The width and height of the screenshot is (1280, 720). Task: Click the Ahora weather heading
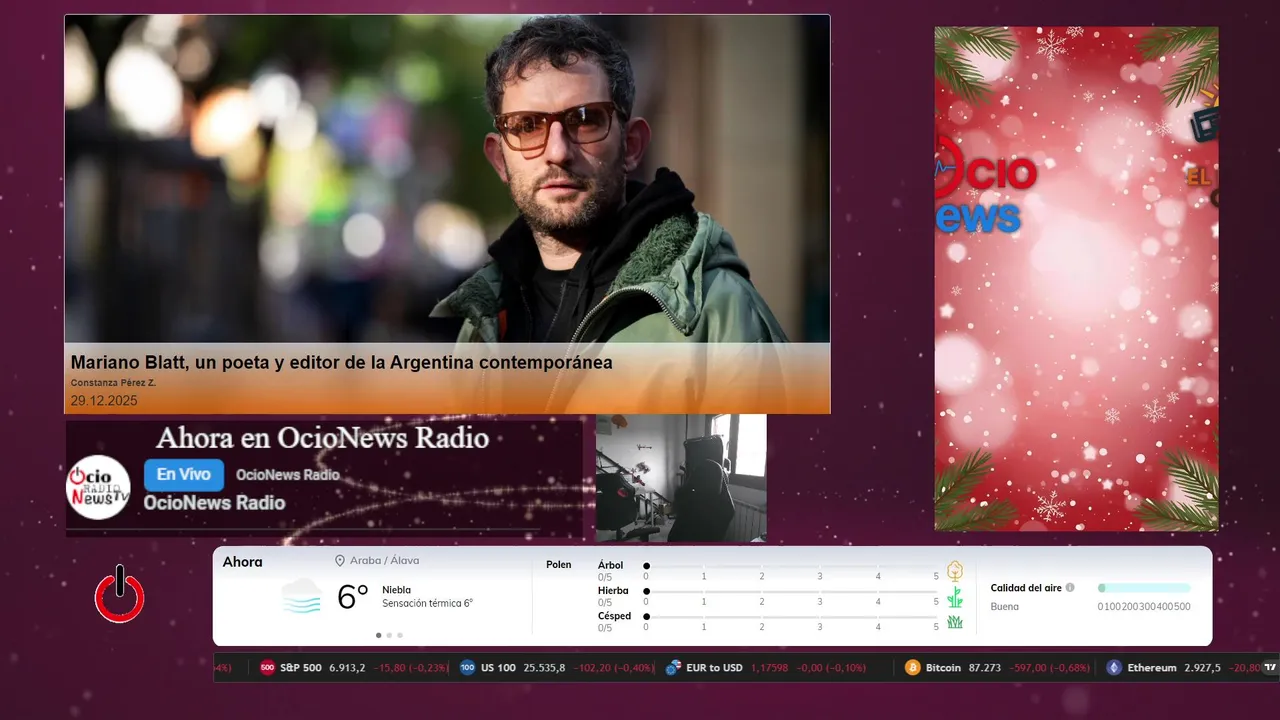(243, 562)
